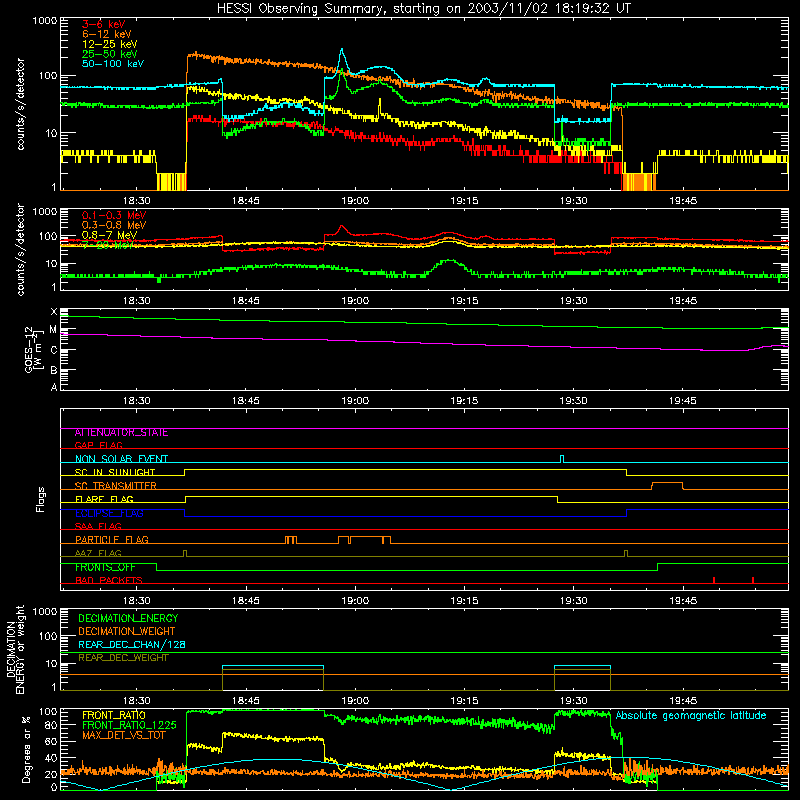Image resolution: width=800 pixels, height=800 pixels.
Task: Select the SC_TRANSMITTER flag label
Action: tap(116, 486)
